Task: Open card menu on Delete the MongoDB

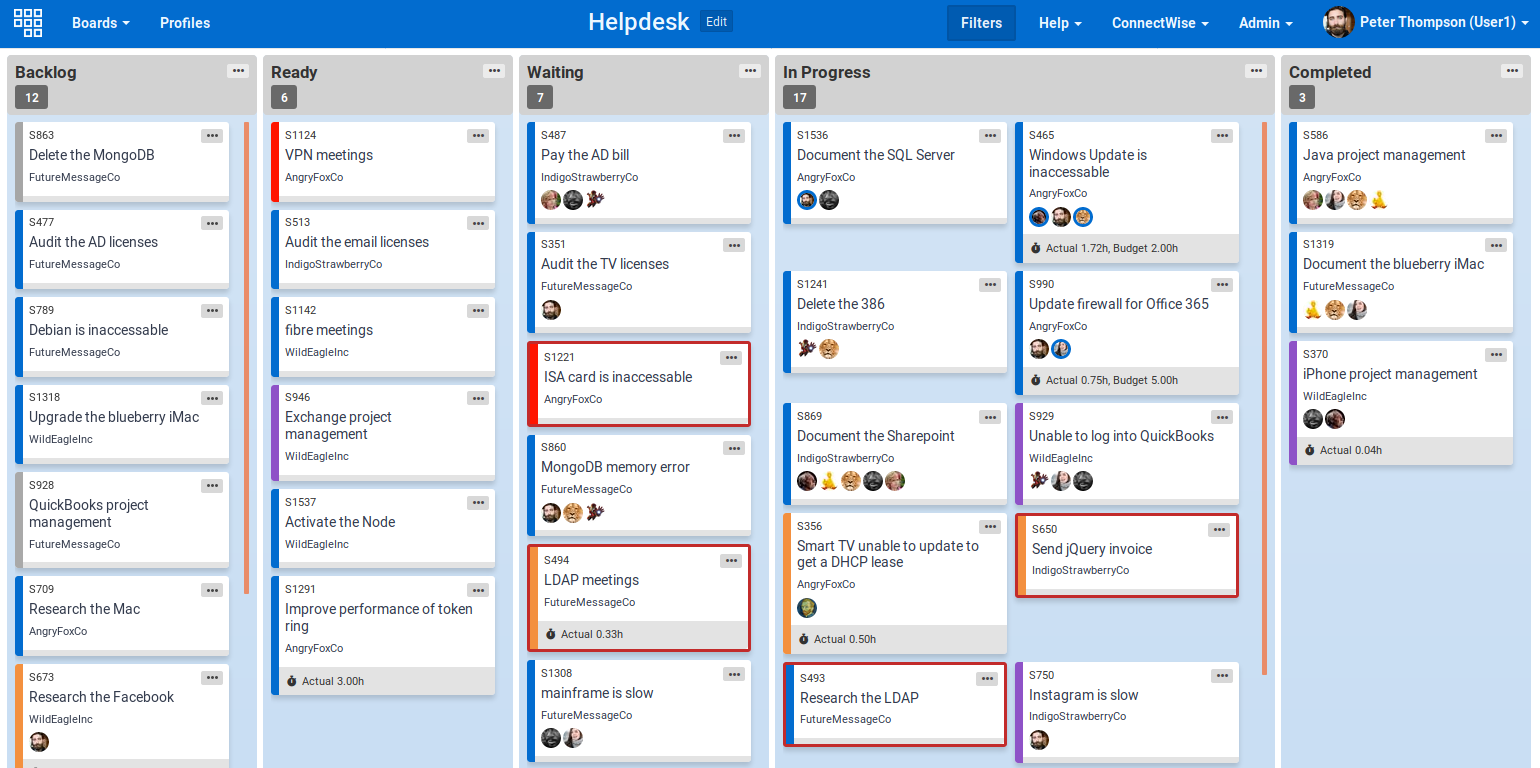Action: click(212, 135)
